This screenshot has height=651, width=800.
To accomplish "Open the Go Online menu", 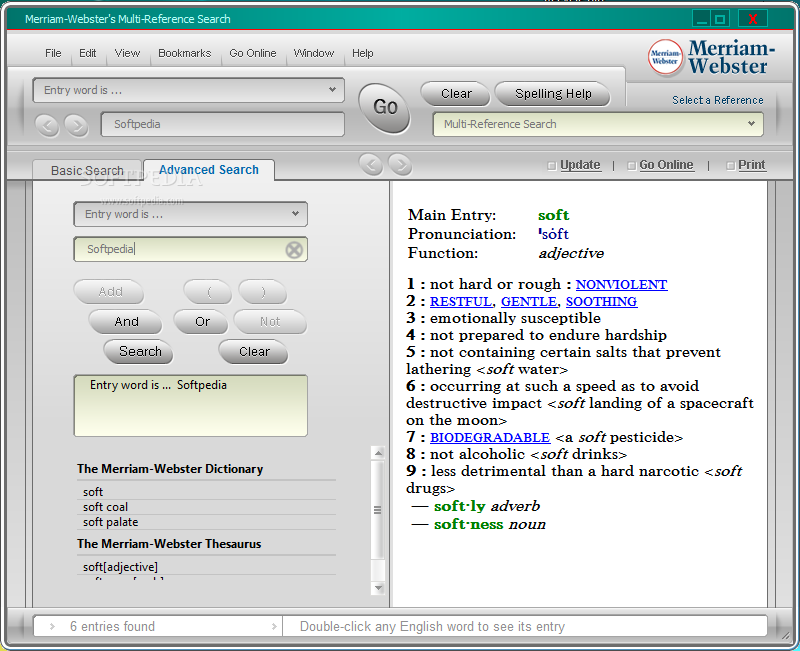I will point(253,53).
